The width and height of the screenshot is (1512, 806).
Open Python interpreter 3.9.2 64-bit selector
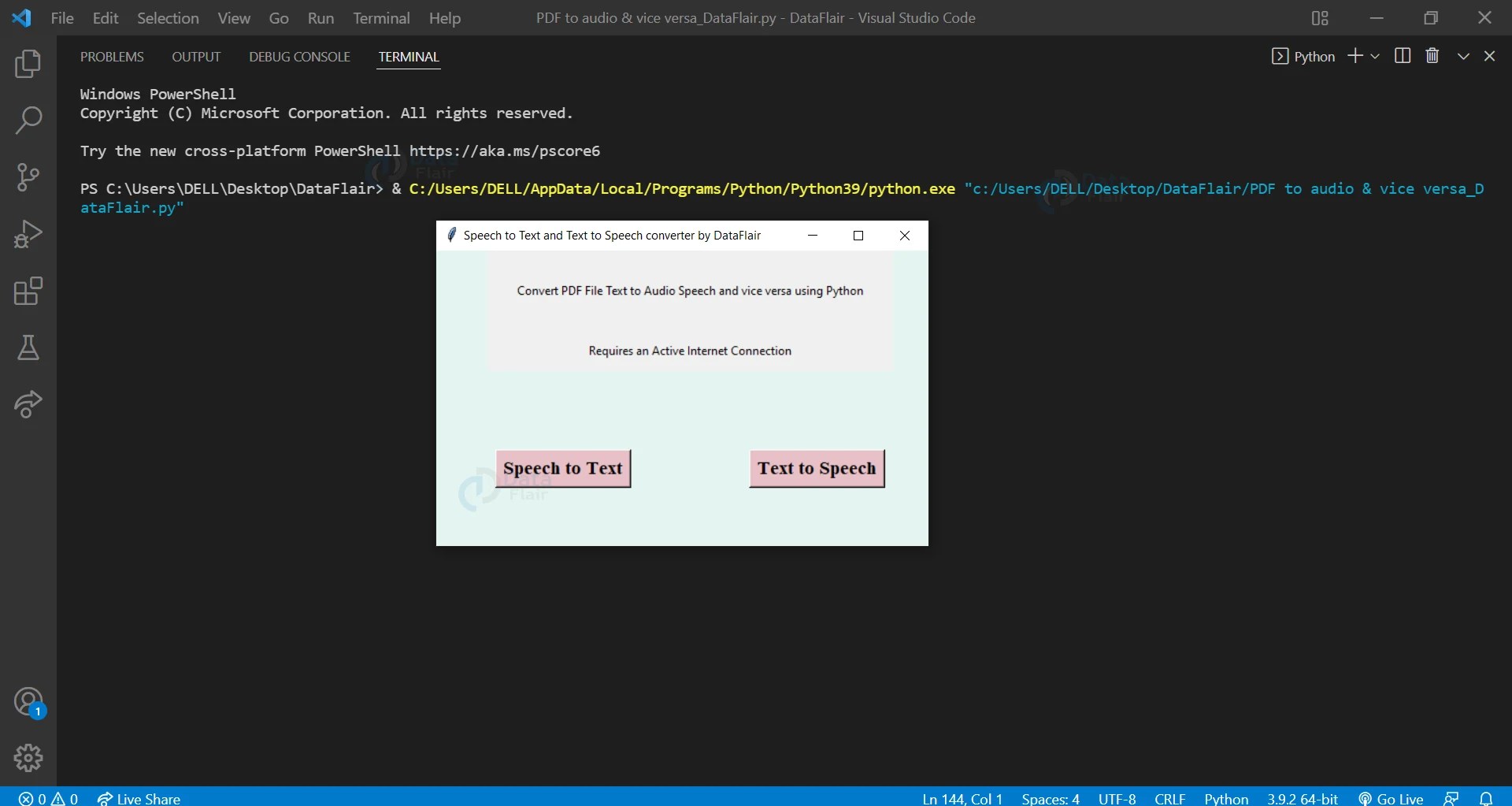point(1302,798)
